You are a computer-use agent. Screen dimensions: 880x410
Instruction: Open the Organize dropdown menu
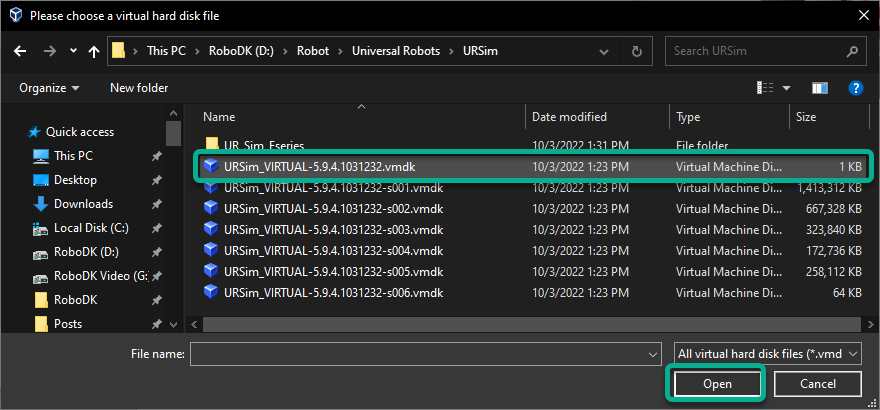(49, 88)
